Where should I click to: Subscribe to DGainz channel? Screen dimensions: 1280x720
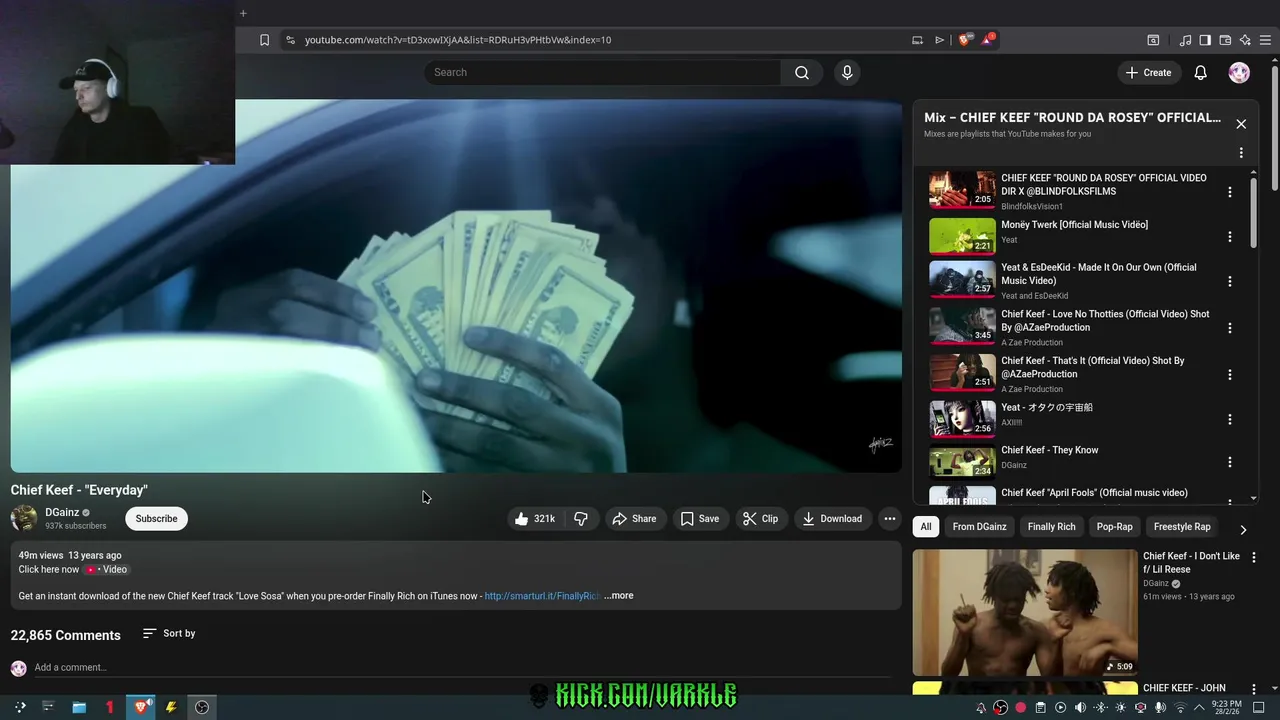(x=156, y=519)
